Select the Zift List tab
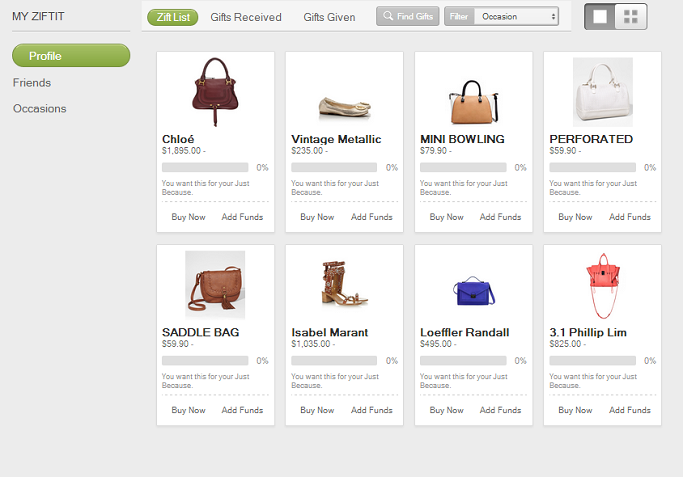Screen dimensions: 683x477 [x=172, y=17]
